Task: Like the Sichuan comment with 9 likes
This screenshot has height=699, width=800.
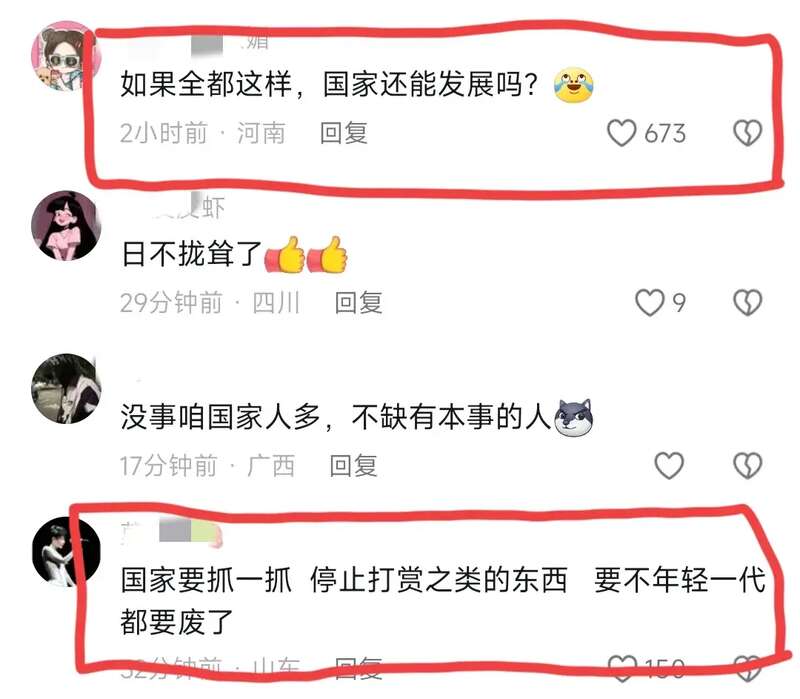Action: (x=649, y=303)
